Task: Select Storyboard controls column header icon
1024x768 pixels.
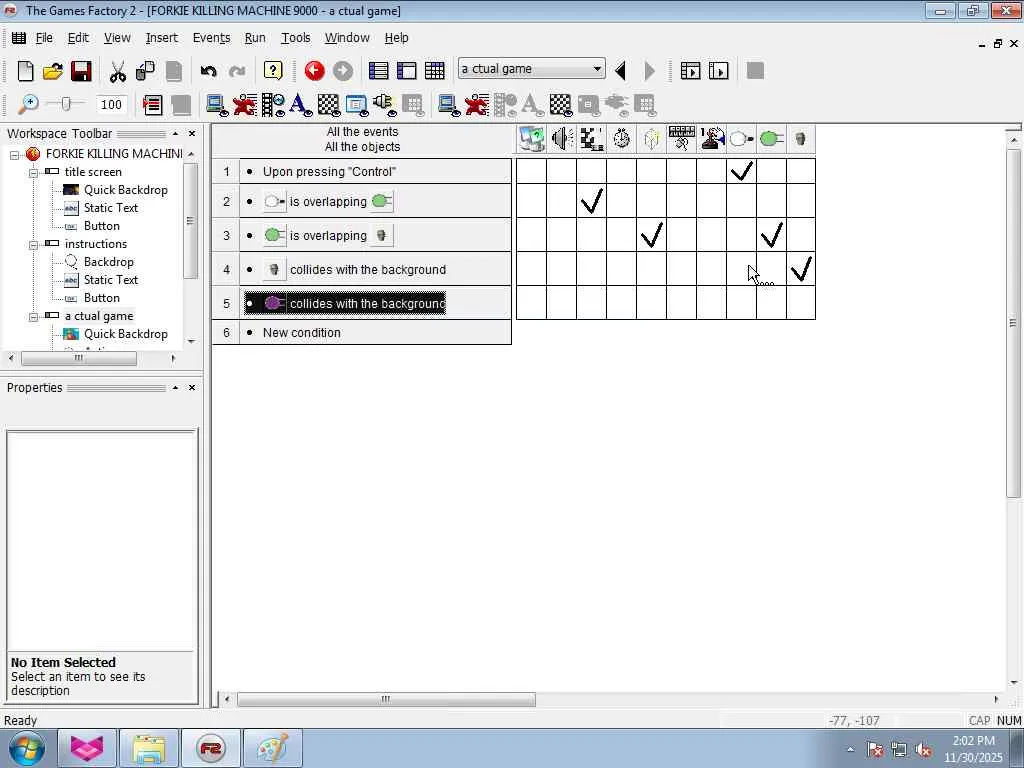Action: tap(592, 139)
